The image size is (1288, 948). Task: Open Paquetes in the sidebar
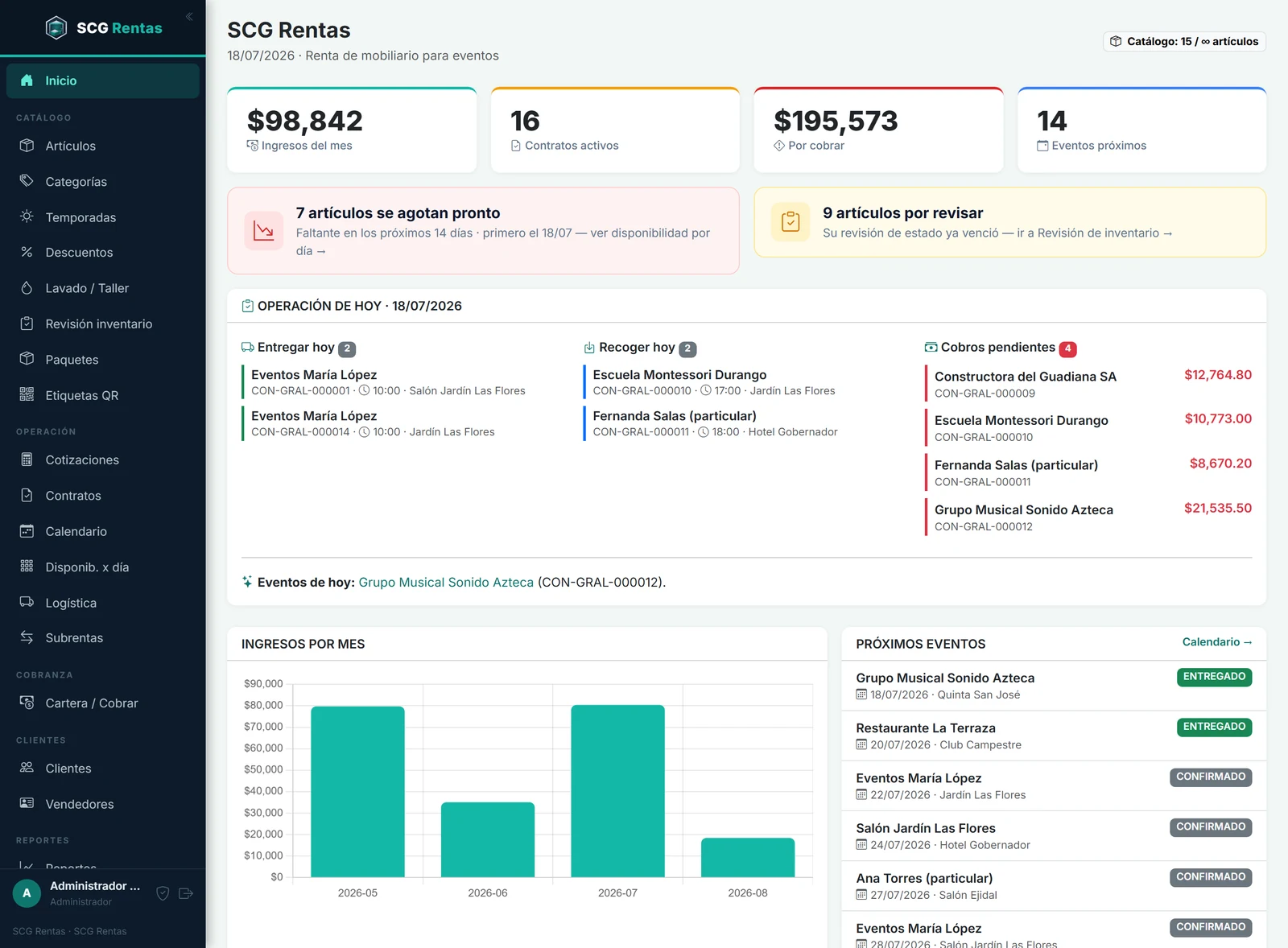(x=103, y=360)
